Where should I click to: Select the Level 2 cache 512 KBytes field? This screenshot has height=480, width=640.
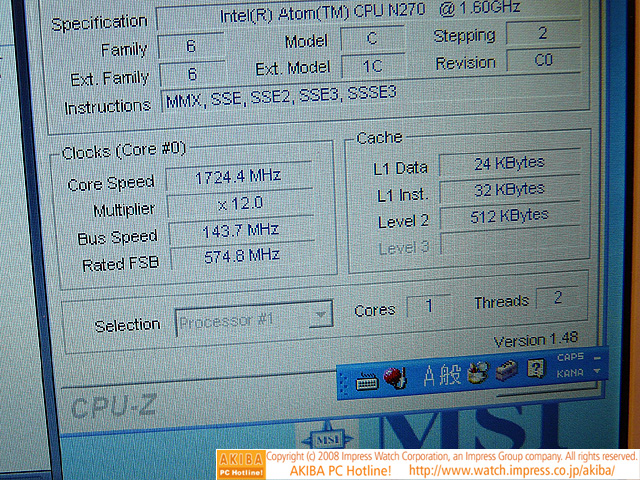coord(510,215)
